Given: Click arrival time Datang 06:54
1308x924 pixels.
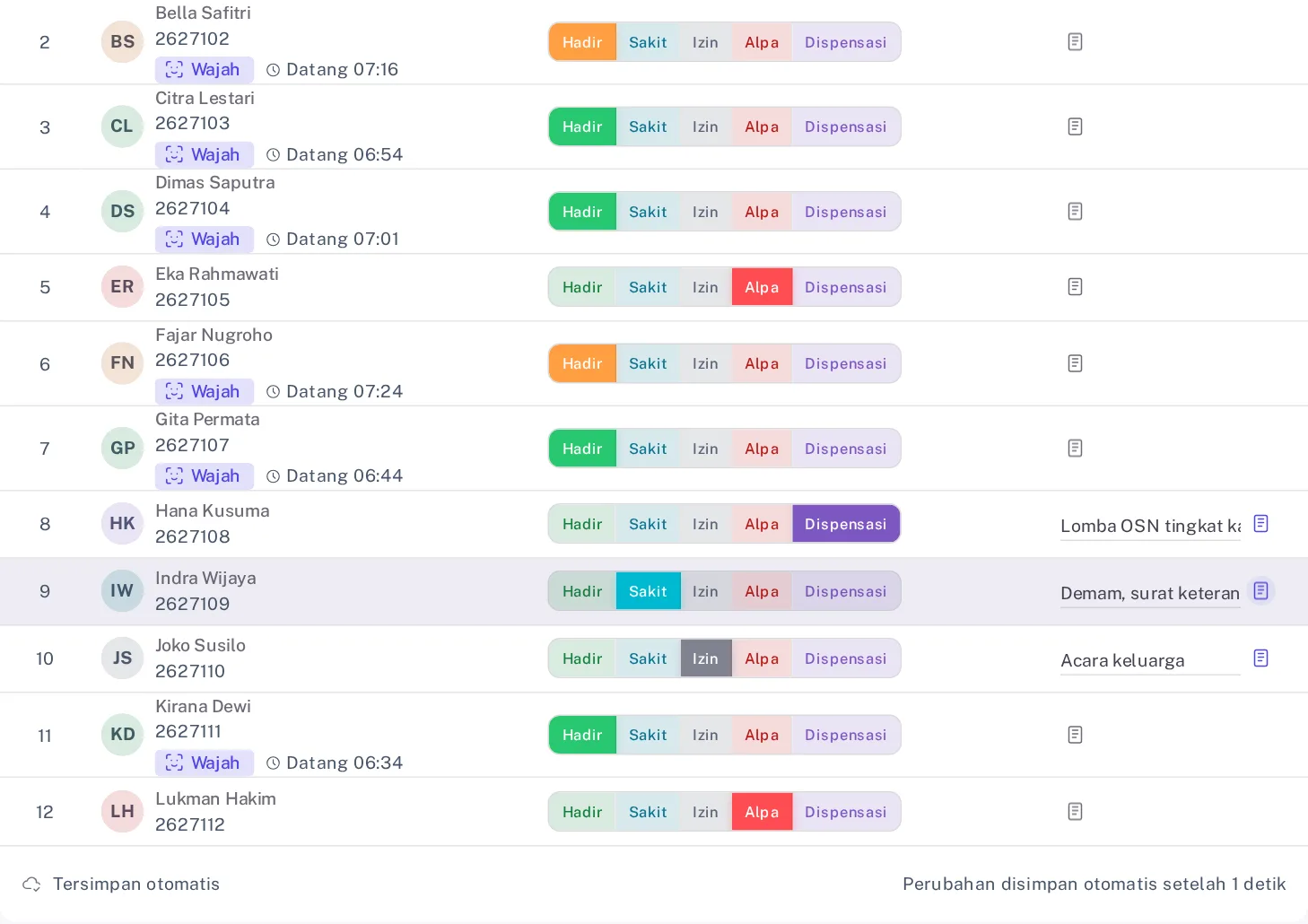Looking at the screenshot, I should click(x=336, y=154).
